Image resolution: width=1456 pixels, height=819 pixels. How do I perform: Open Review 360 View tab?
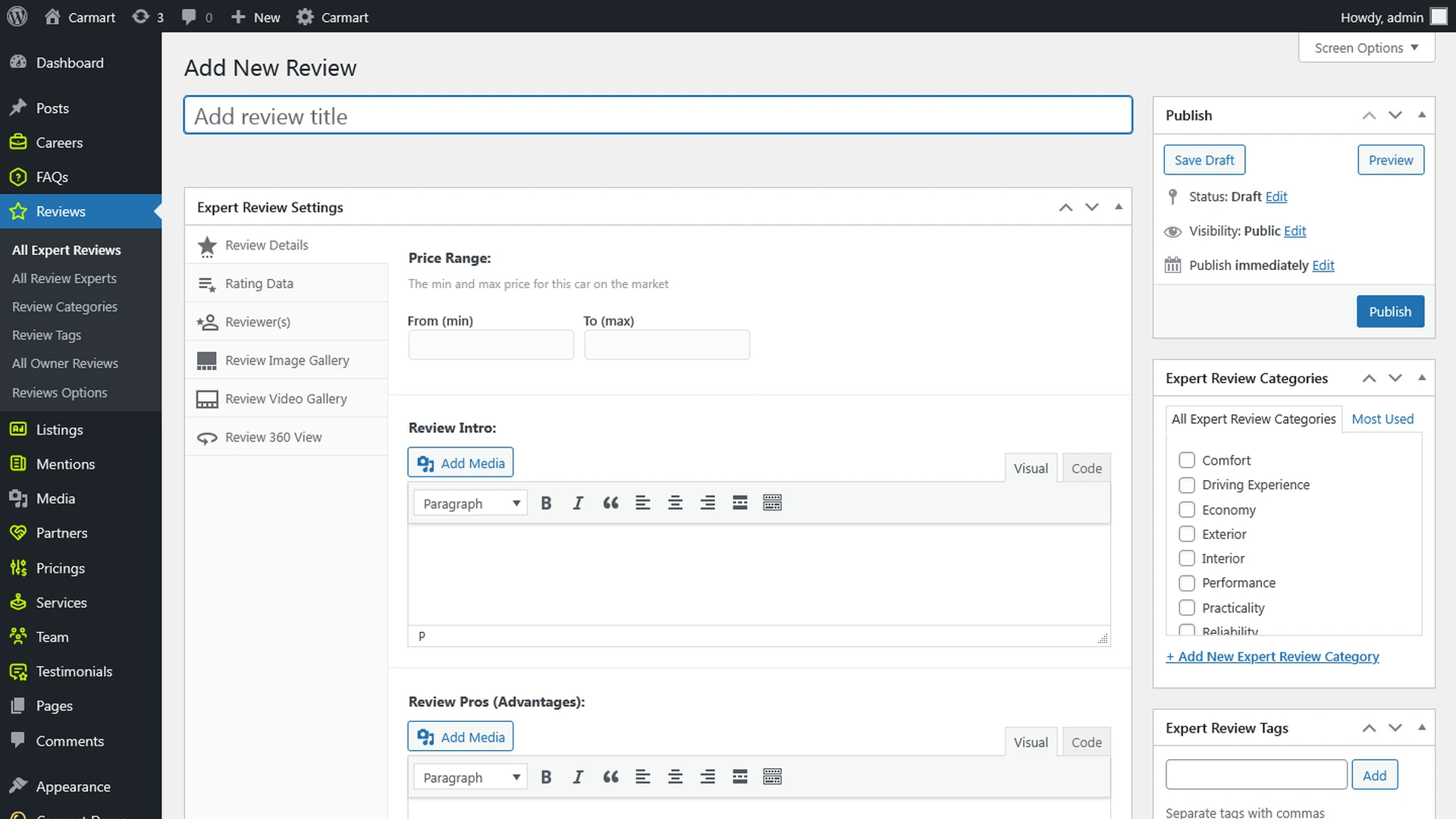tap(287, 437)
